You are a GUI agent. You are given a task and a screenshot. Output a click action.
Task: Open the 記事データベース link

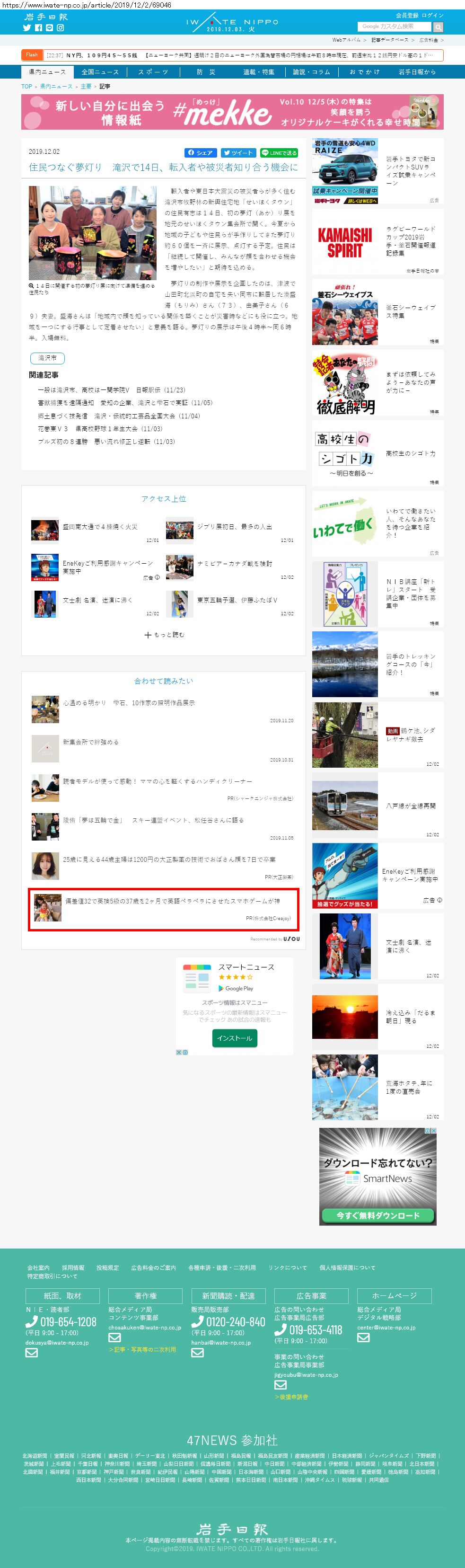(x=389, y=40)
